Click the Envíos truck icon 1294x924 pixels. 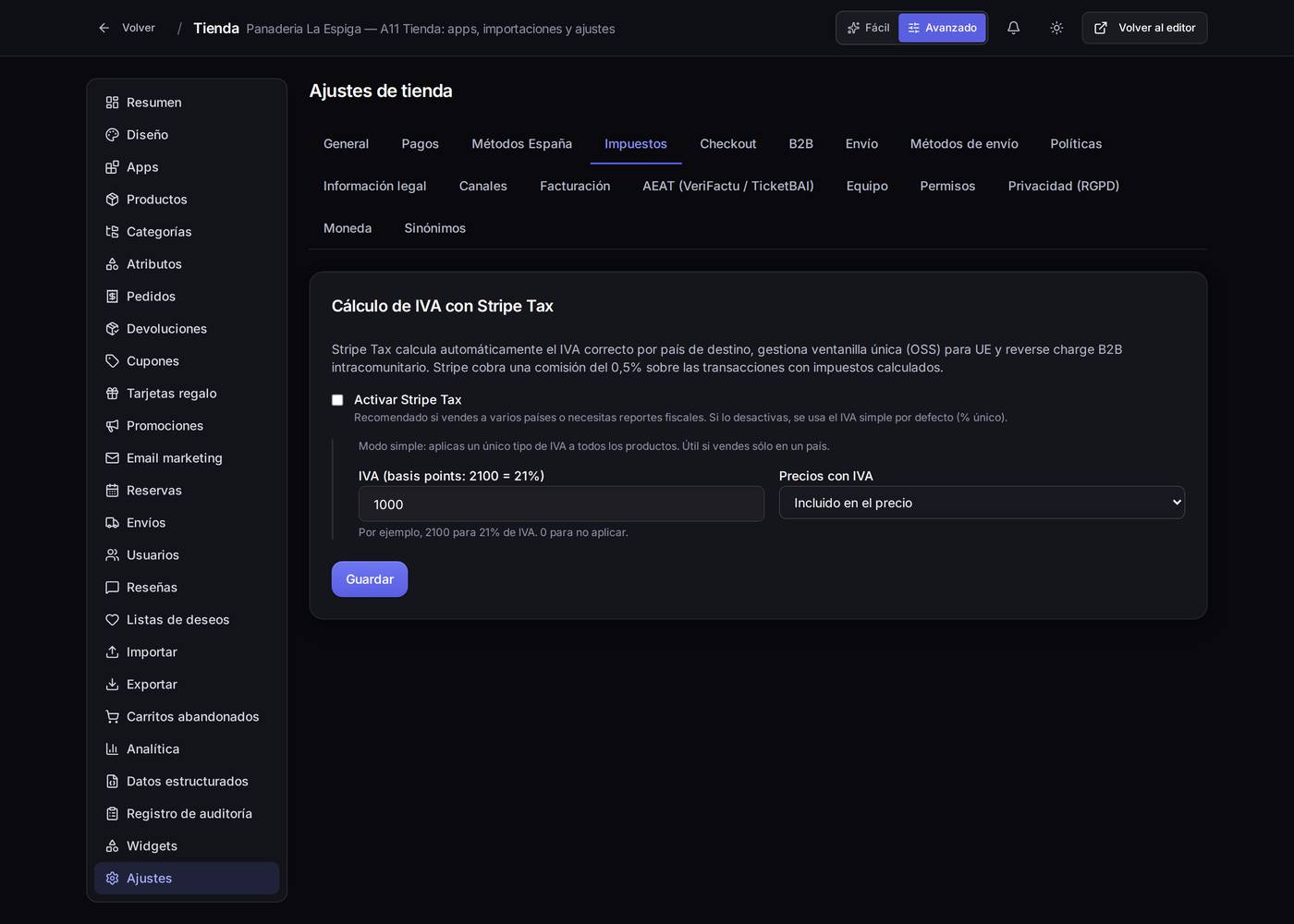point(112,523)
